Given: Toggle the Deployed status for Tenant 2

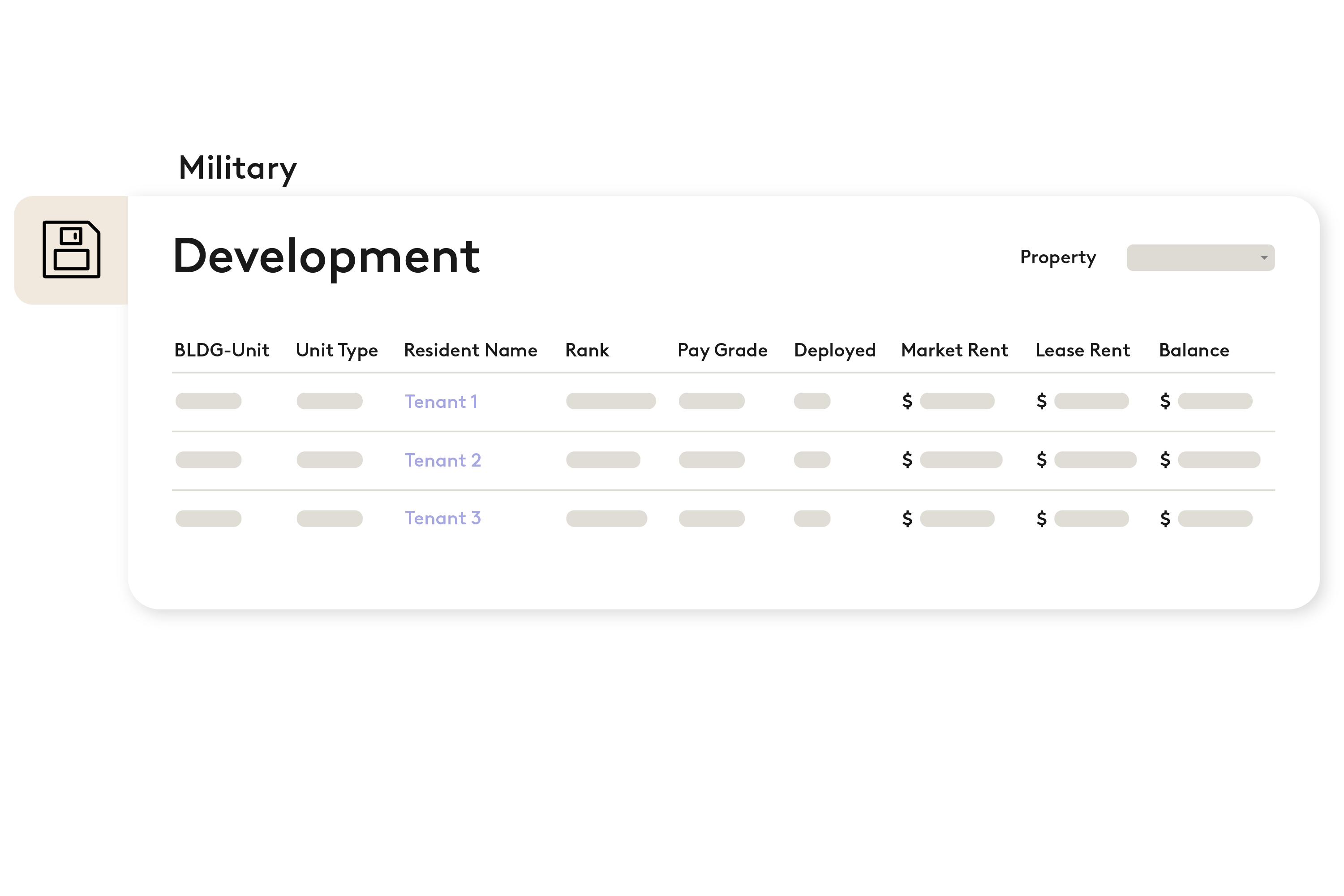Looking at the screenshot, I should 812,460.
